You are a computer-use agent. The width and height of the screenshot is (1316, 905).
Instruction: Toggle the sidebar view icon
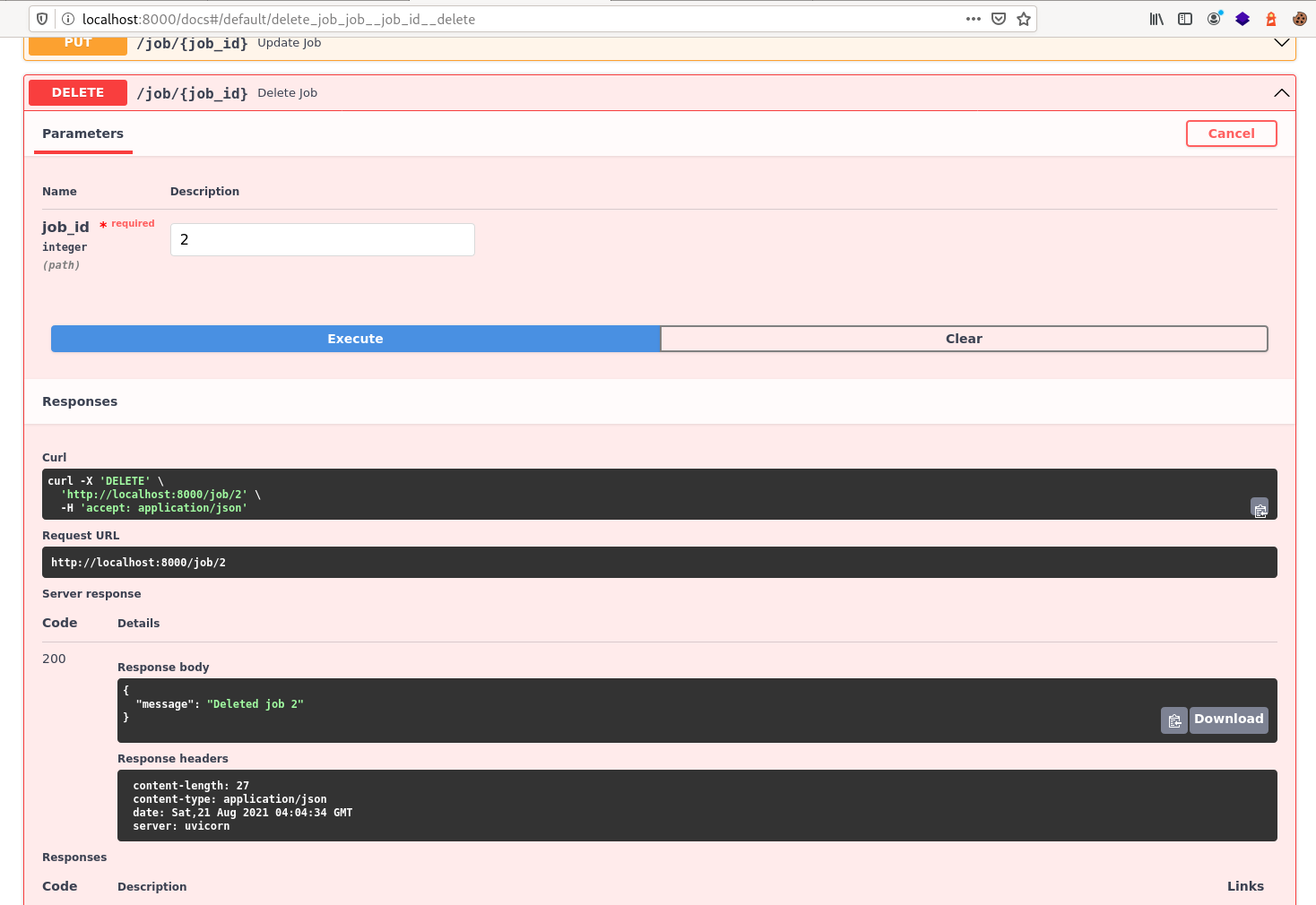tap(1185, 19)
